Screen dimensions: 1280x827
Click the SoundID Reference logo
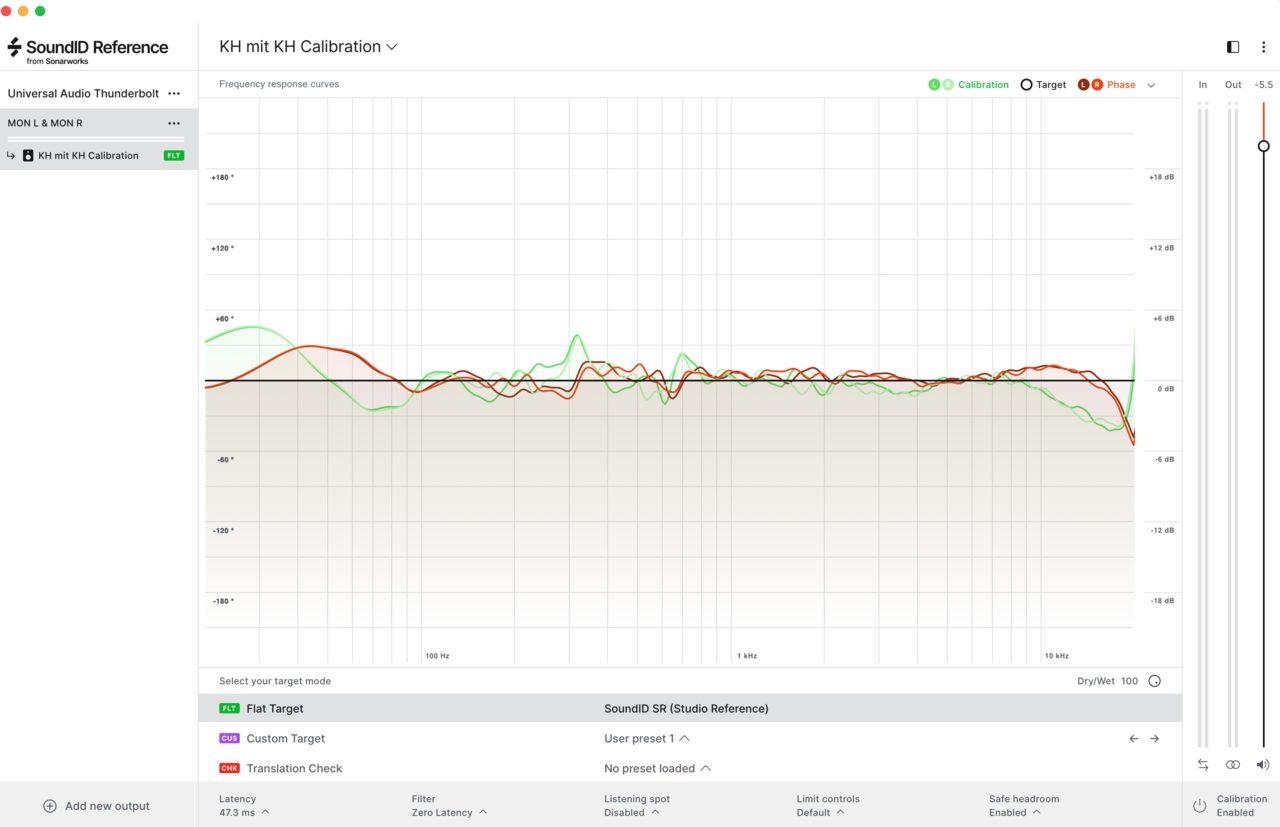pos(88,50)
